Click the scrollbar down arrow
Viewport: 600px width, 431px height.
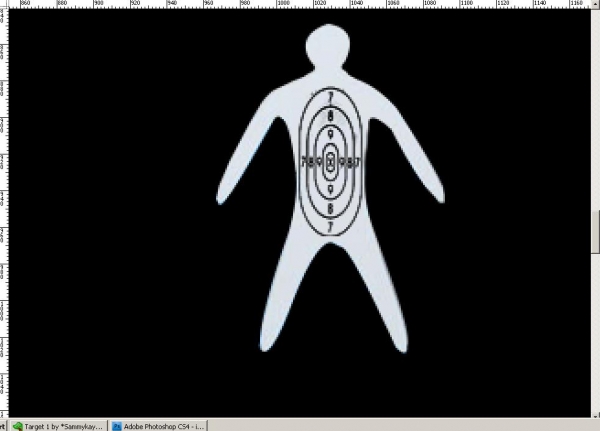point(595,415)
